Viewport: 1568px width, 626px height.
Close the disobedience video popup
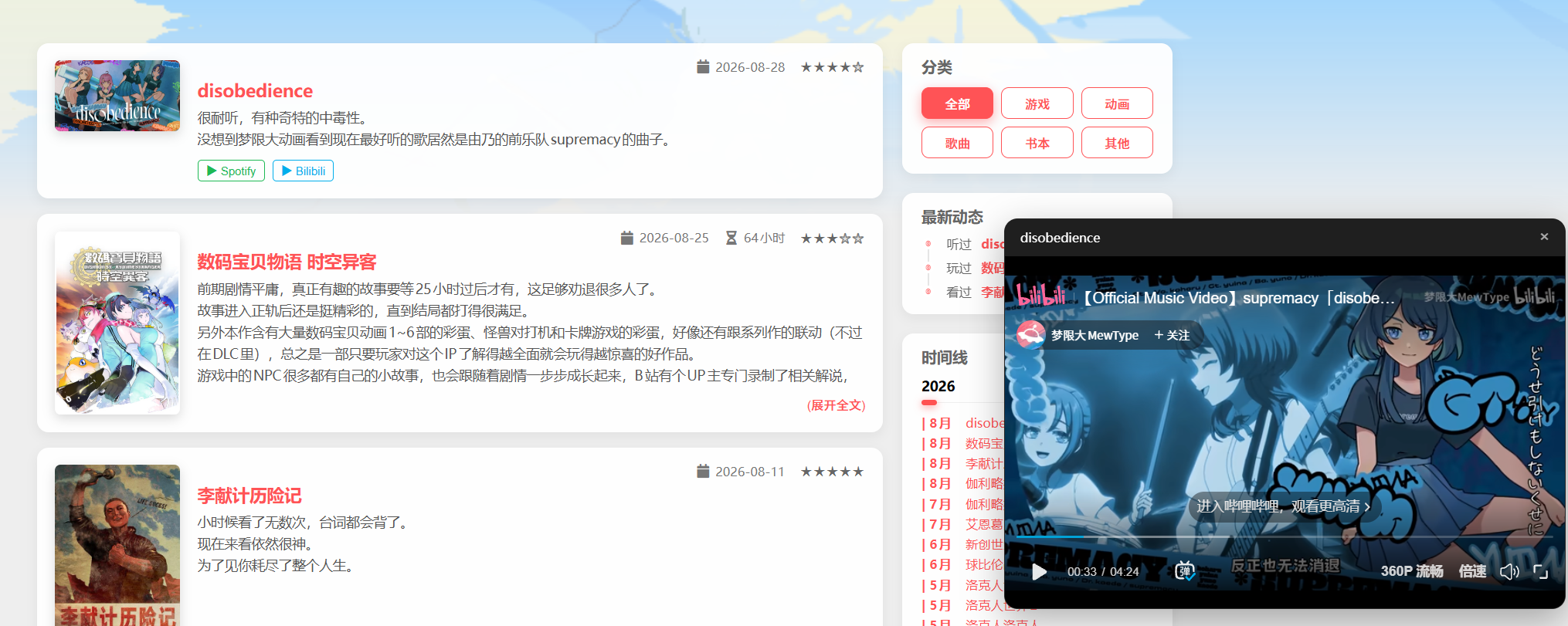coord(1544,237)
